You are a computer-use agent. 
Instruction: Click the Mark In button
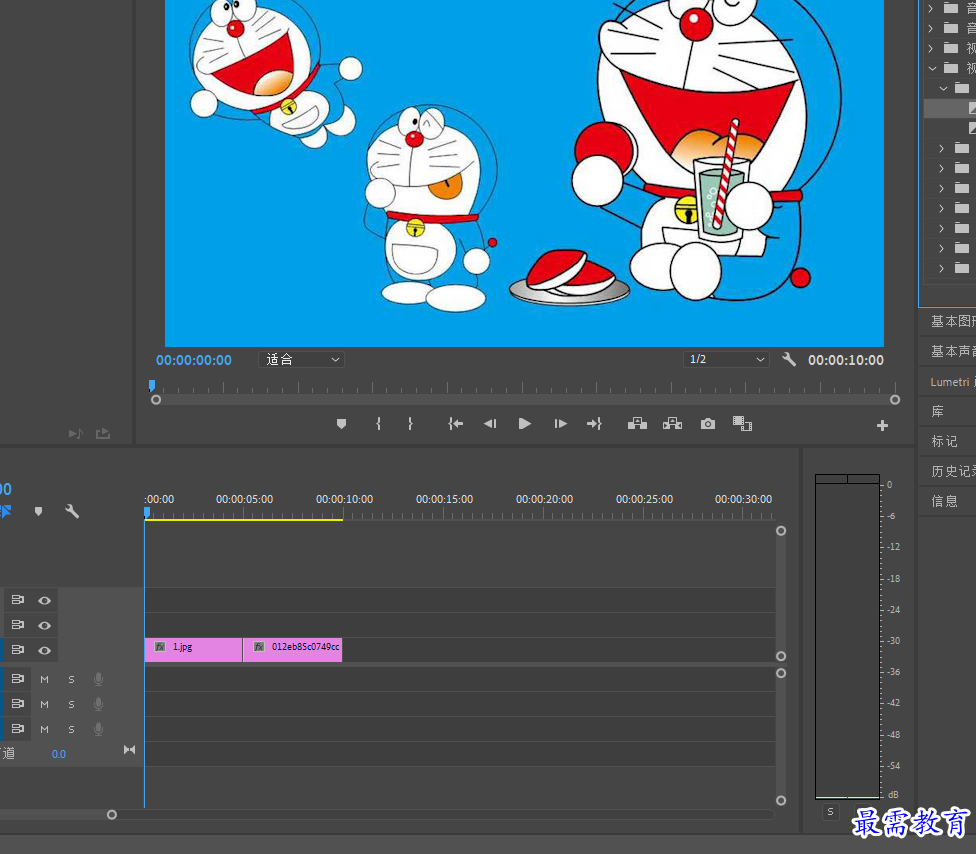(x=378, y=424)
